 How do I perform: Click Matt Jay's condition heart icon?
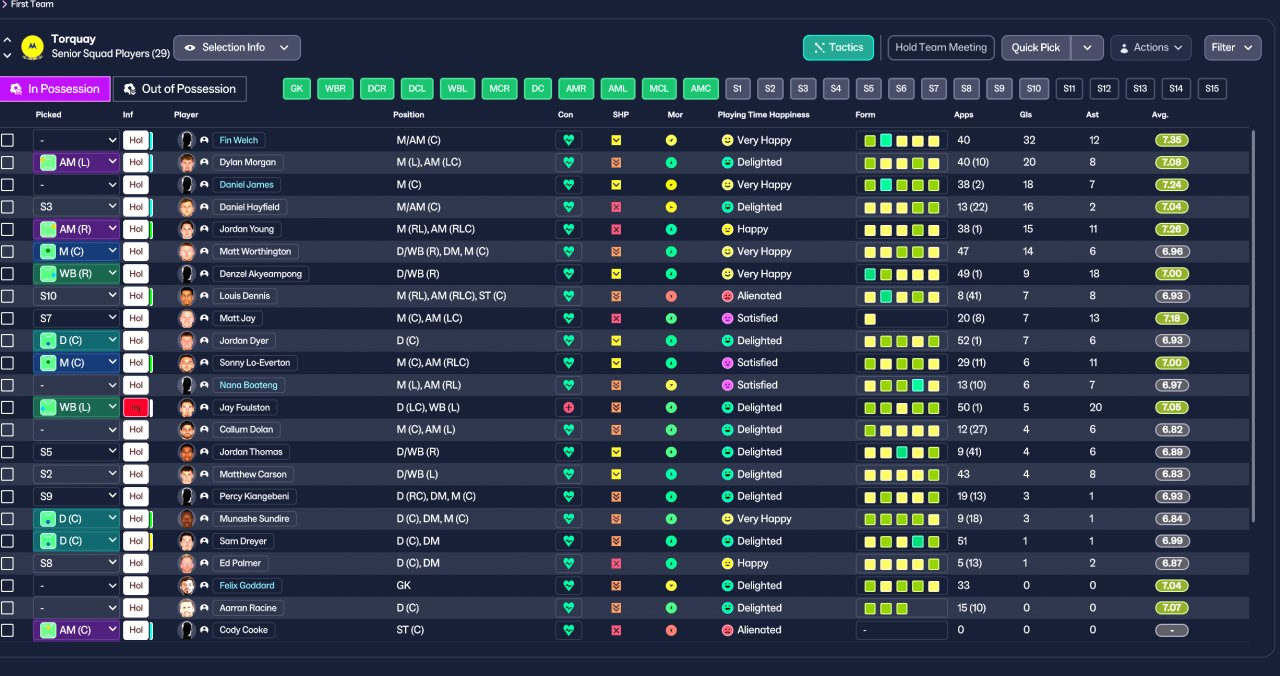coord(568,318)
